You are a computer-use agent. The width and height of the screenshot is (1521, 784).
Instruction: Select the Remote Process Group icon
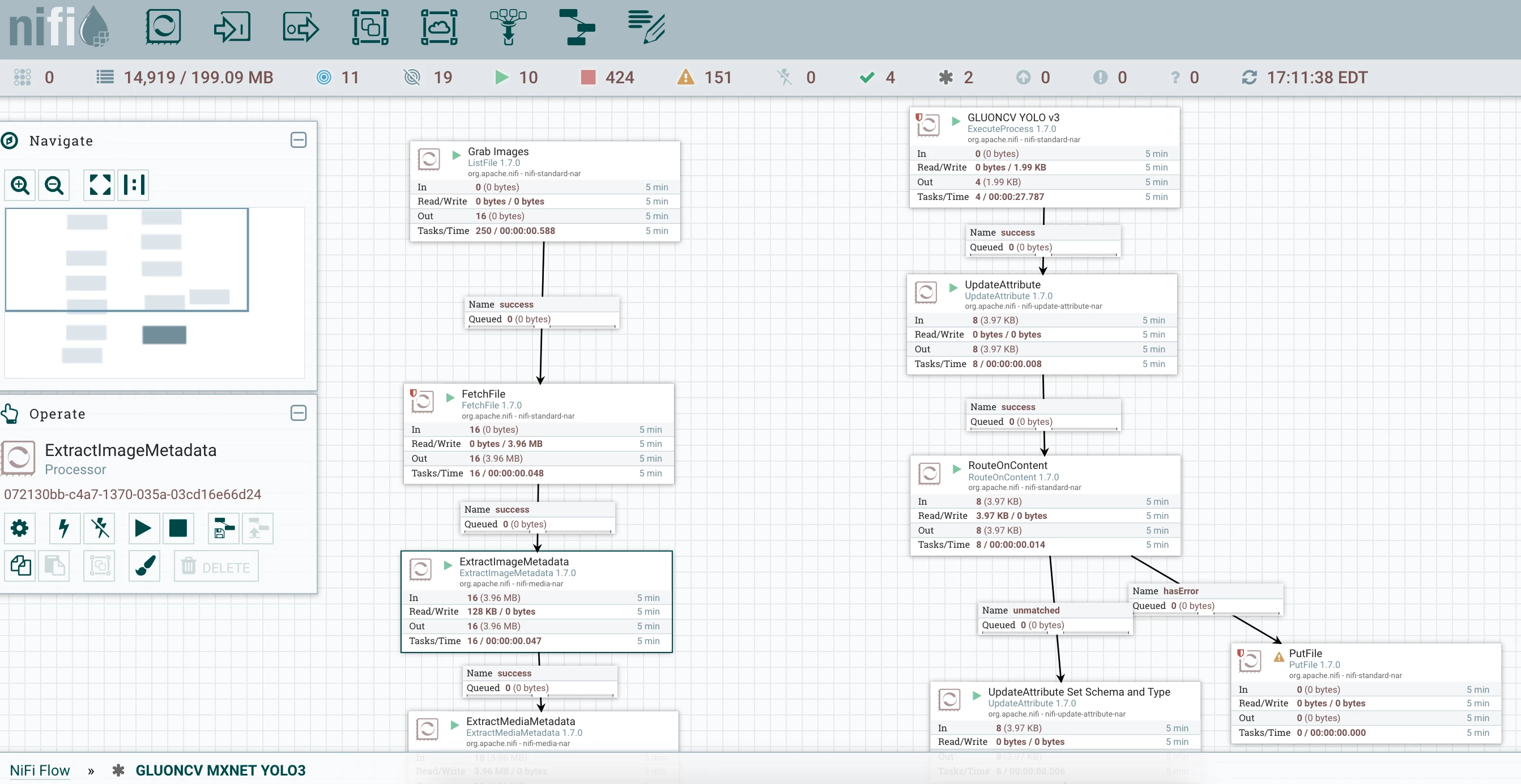pyautogui.click(x=439, y=27)
